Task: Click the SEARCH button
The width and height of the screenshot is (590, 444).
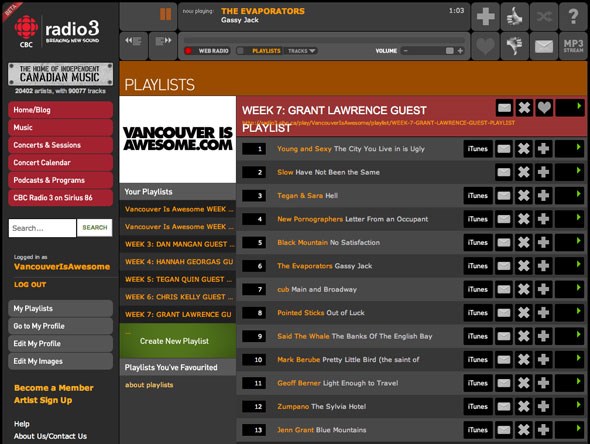Action: pyautogui.click(x=94, y=228)
